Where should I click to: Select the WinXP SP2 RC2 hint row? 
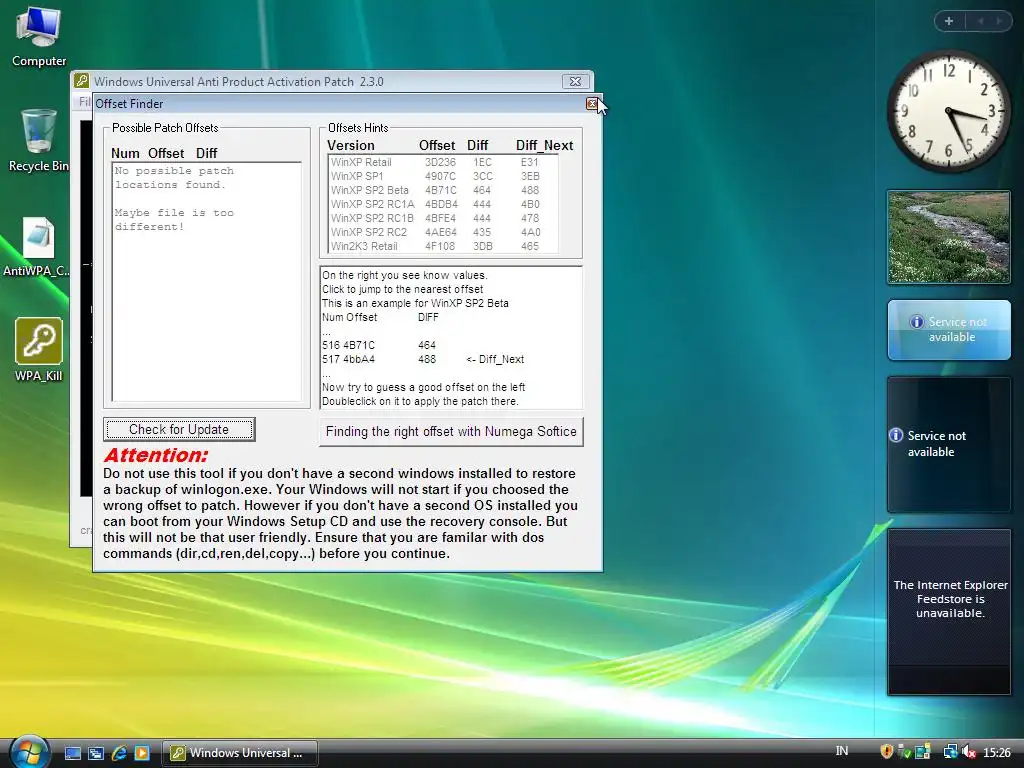tap(443, 232)
